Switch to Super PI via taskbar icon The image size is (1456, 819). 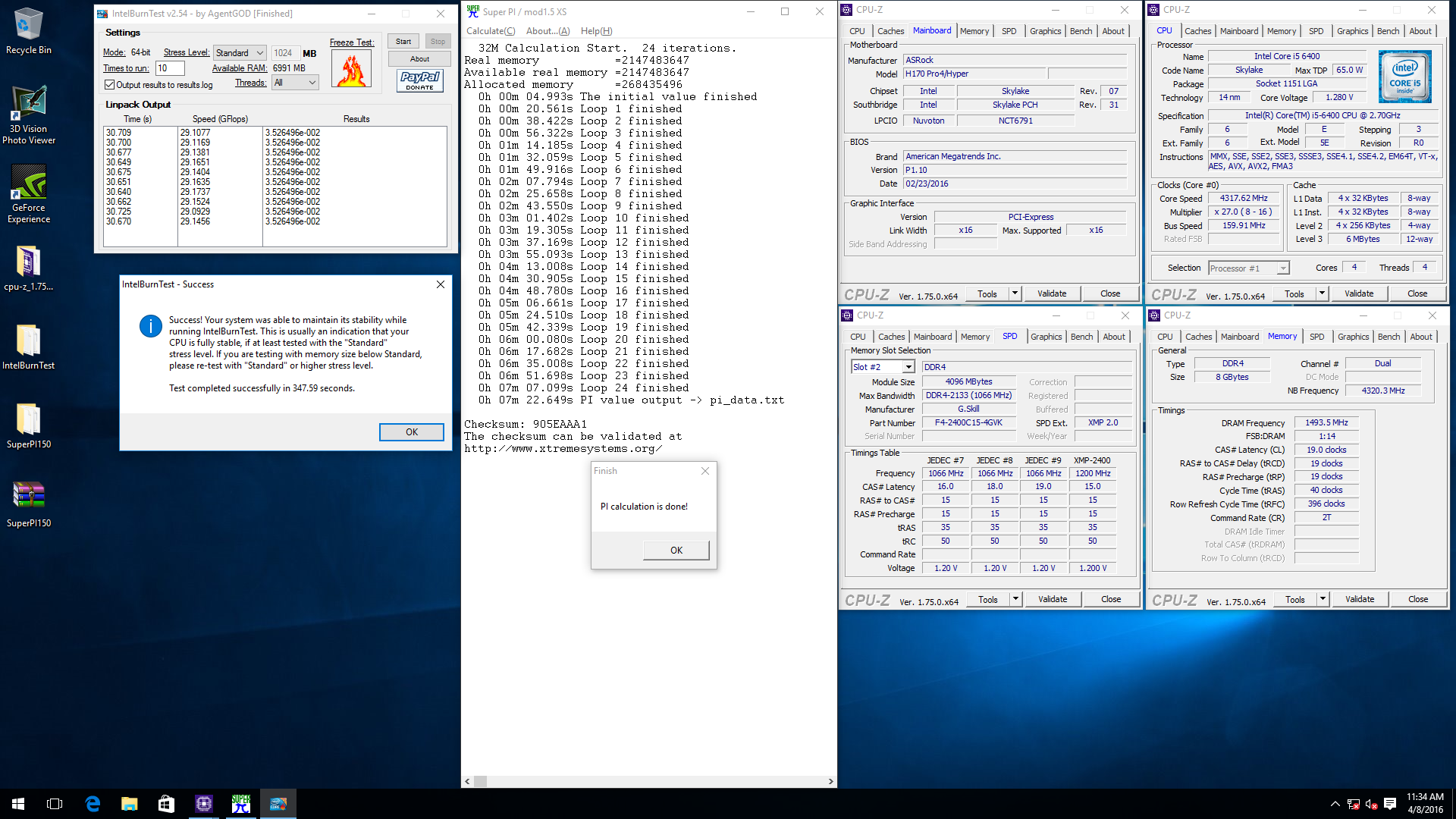[x=241, y=804]
